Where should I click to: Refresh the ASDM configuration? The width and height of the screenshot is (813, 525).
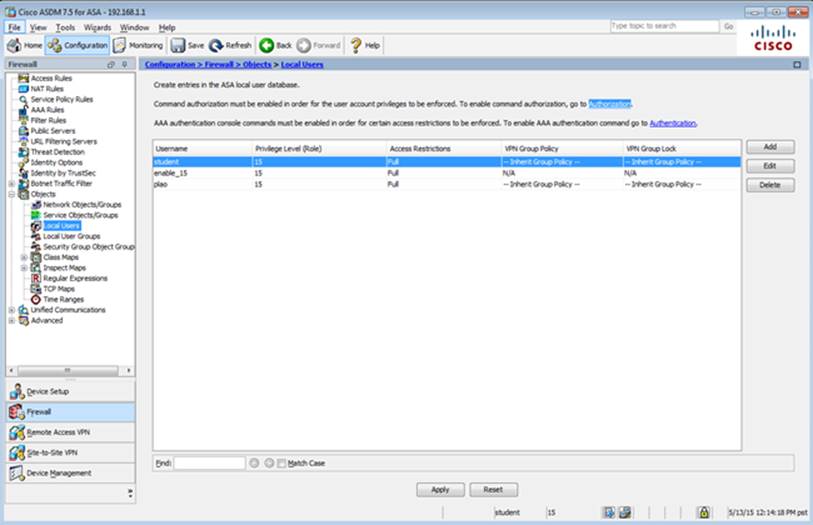[x=230, y=45]
